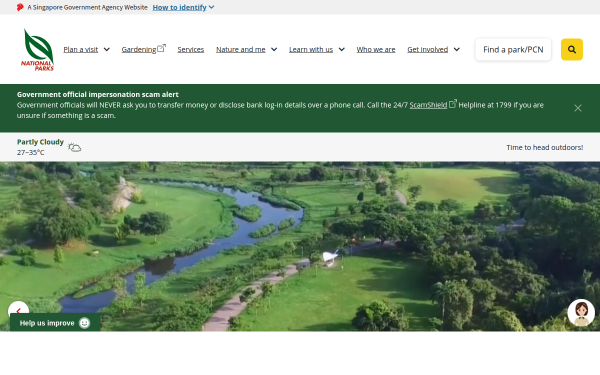Image resolution: width=600 pixels, height=375 pixels.
Task: Expand the How to identify dropdown
Action: click(x=183, y=7)
